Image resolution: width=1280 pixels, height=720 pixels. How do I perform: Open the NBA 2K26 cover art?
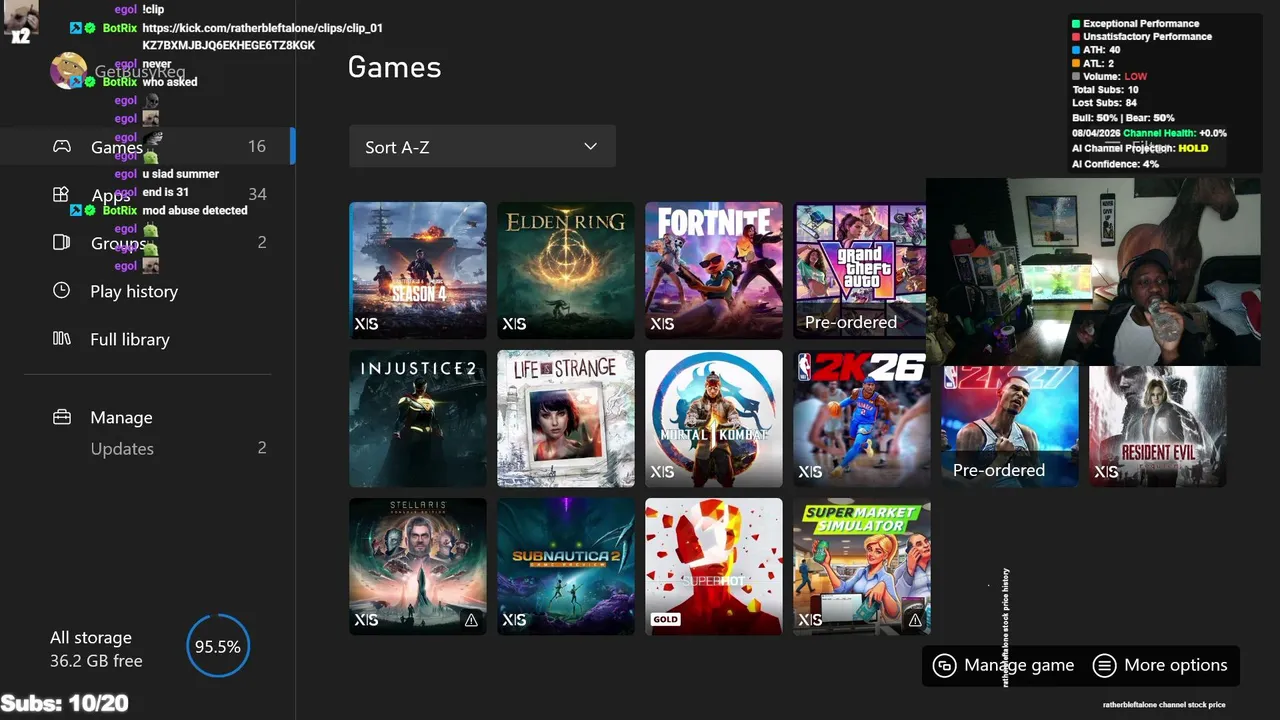tap(862, 418)
